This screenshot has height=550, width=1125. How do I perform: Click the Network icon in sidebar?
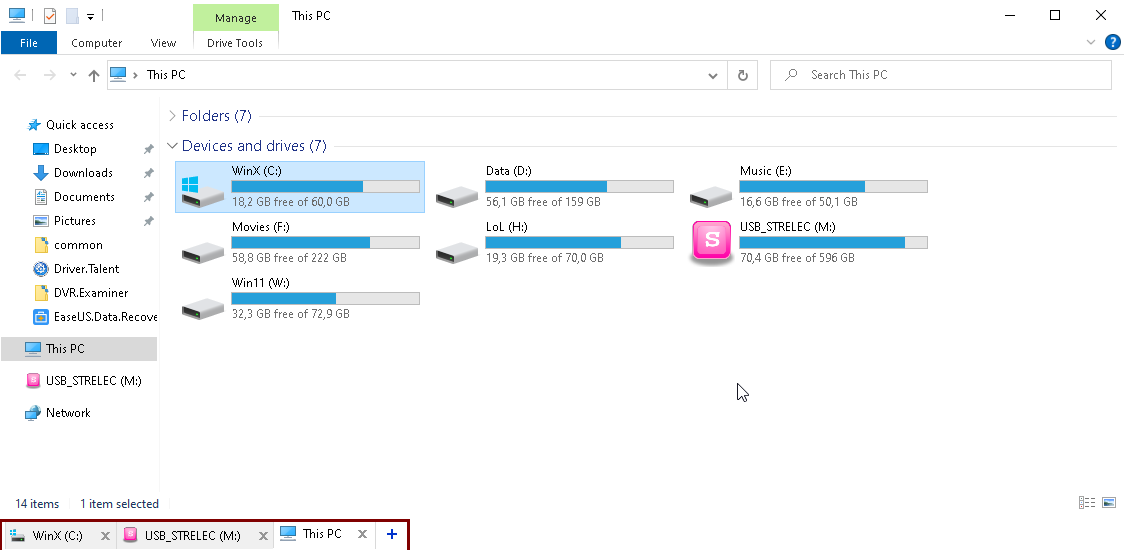click(x=33, y=413)
